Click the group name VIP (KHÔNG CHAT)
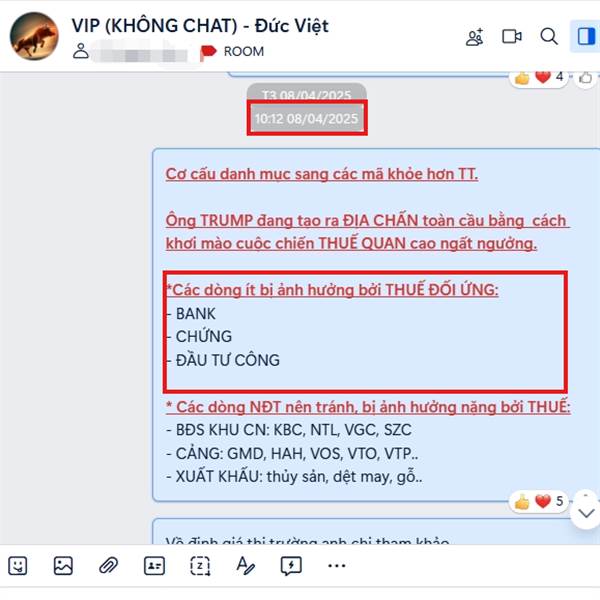This screenshot has width=600, height=600. click(155, 26)
